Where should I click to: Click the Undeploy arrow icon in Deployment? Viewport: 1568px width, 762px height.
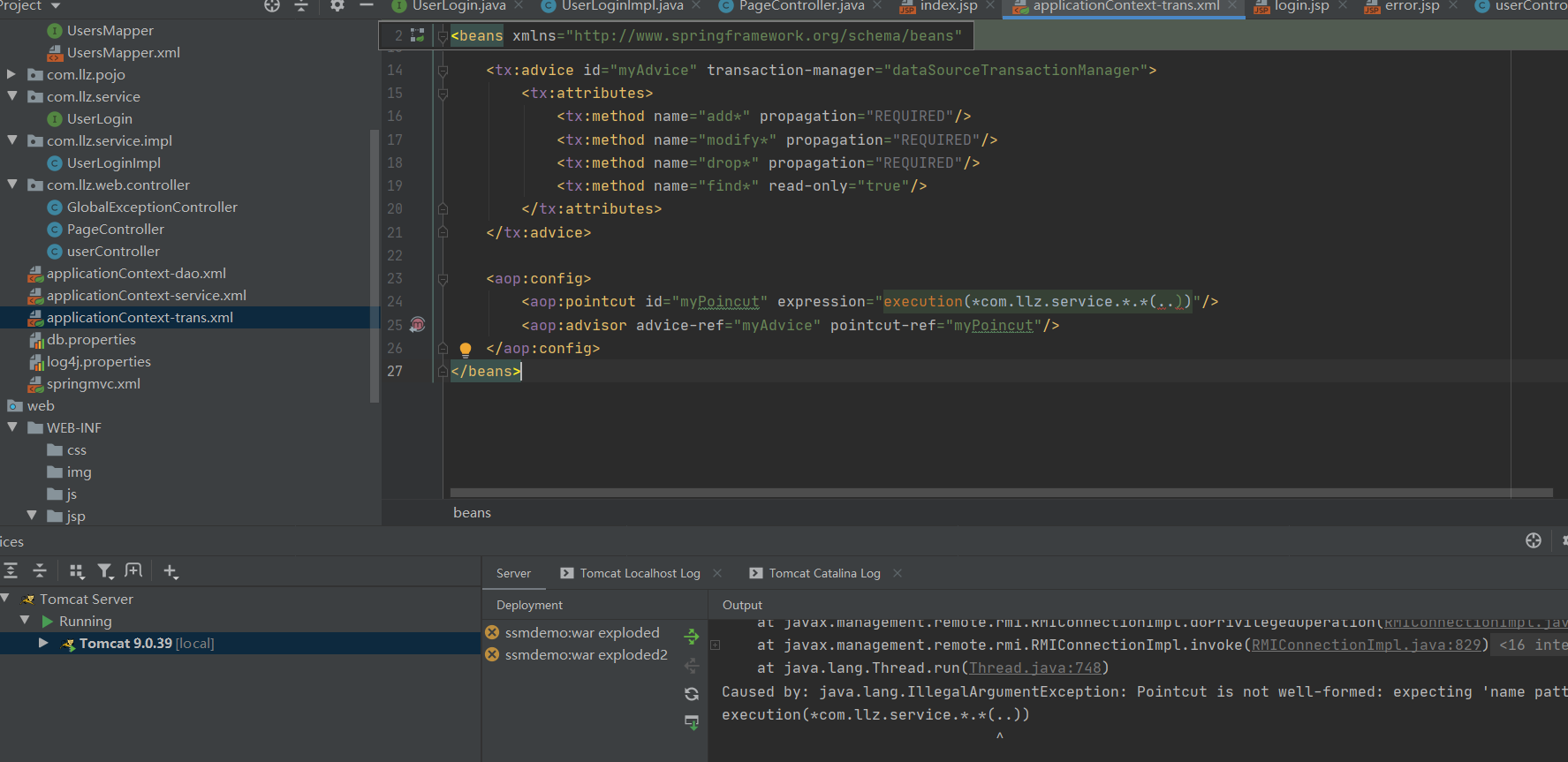point(692,665)
